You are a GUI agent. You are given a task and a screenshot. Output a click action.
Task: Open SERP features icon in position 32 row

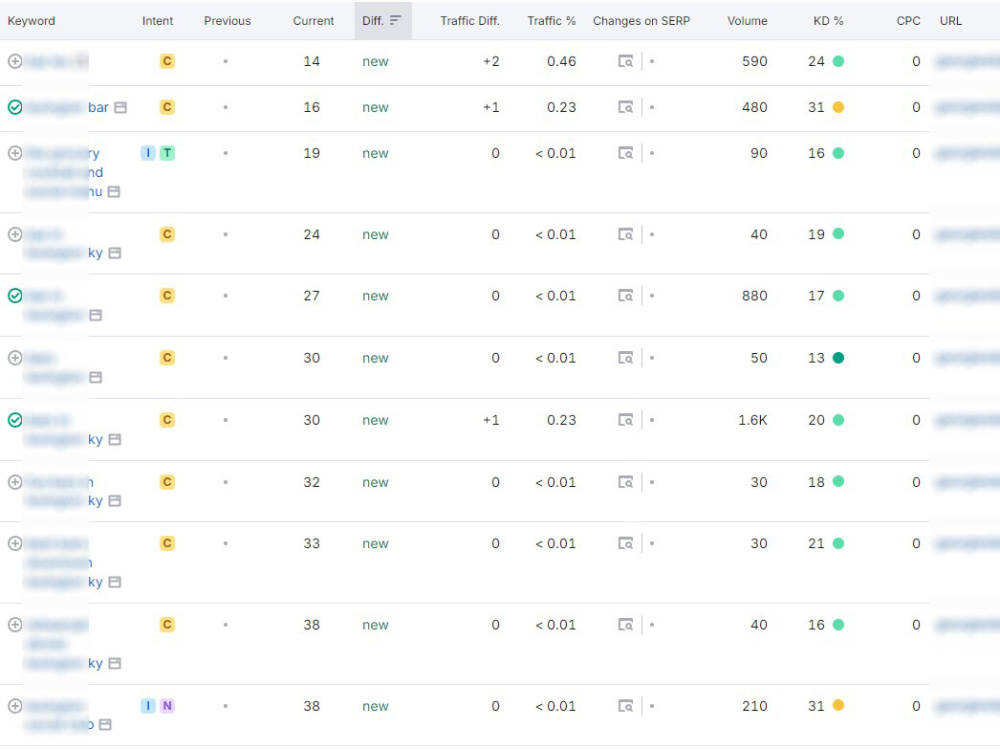pos(115,501)
